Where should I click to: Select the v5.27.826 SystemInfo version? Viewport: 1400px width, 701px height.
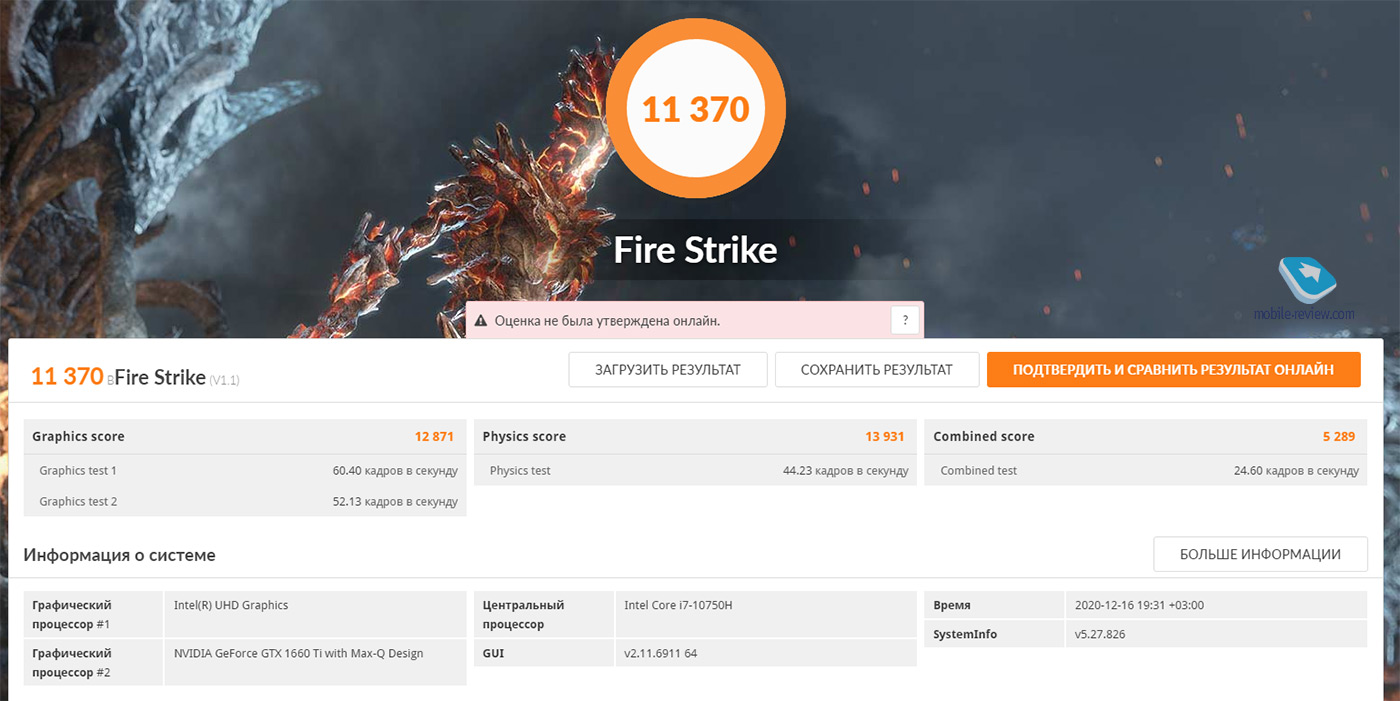[1100, 634]
